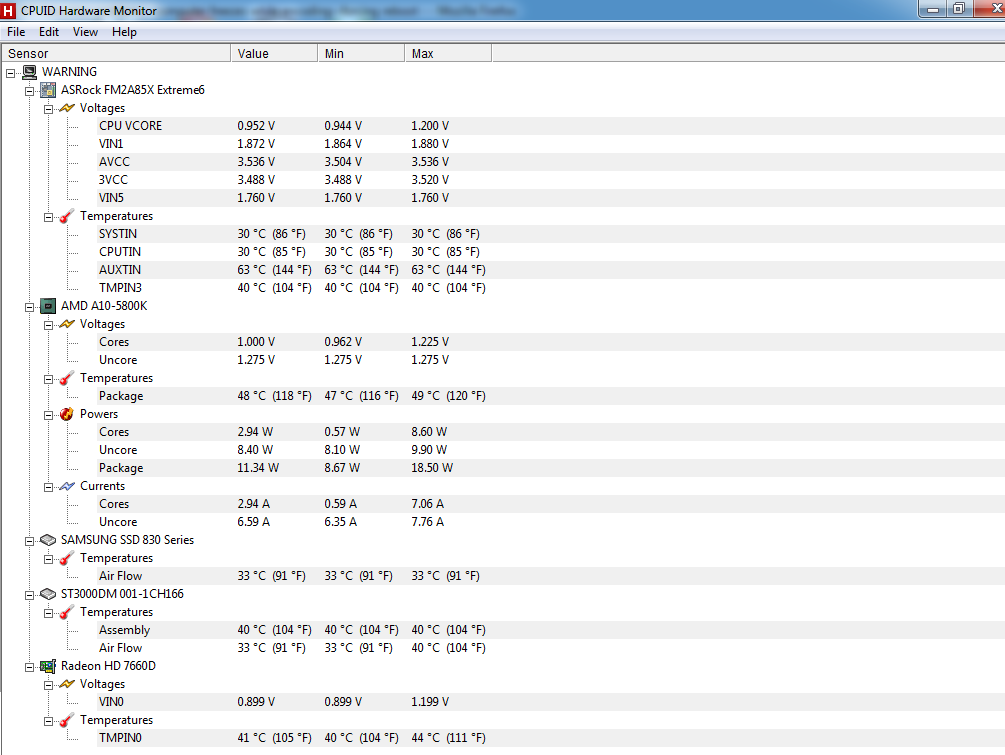This screenshot has width=1005, height=755.
Task: Click the 0.952 V CPU VCORE value
Action: click(x=256, y=126)
